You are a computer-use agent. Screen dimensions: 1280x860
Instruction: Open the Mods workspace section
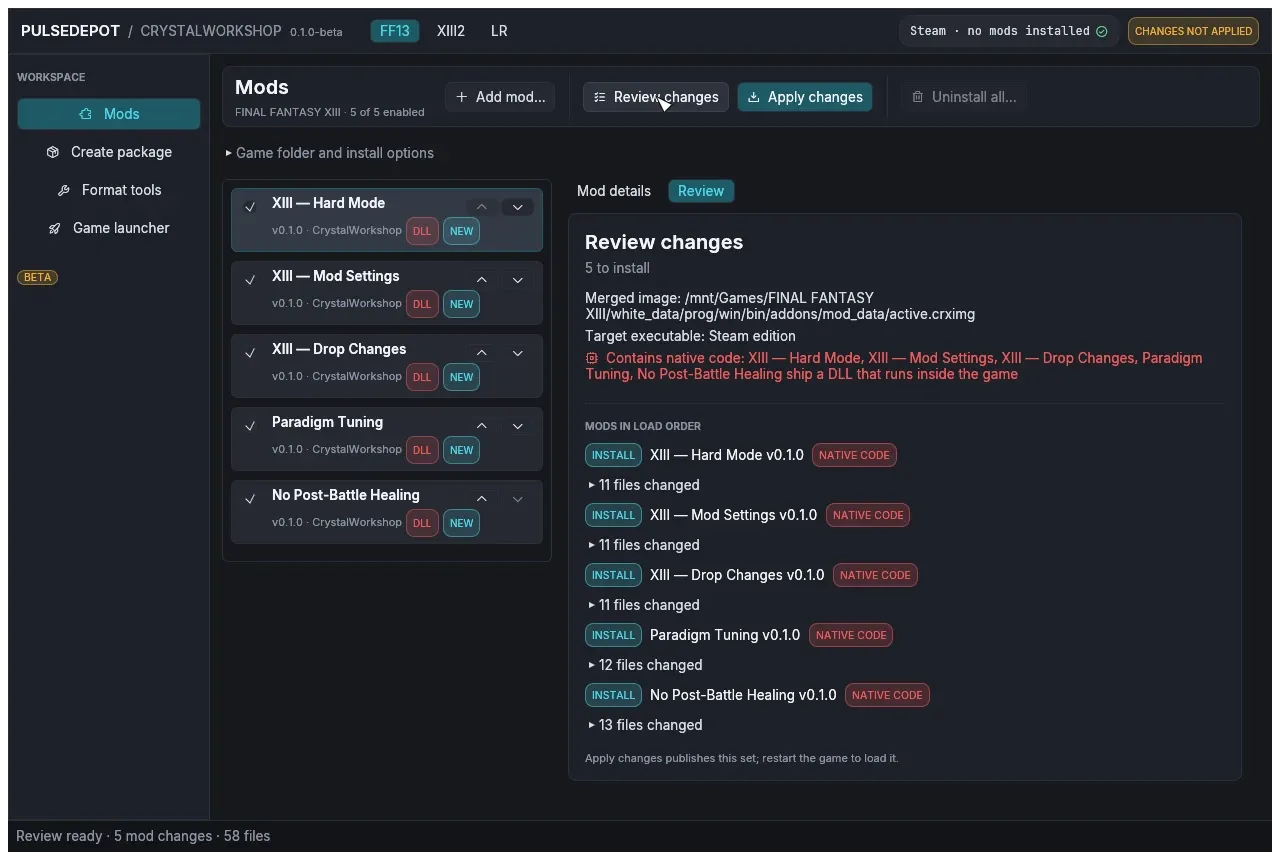(x=109, y=114)
